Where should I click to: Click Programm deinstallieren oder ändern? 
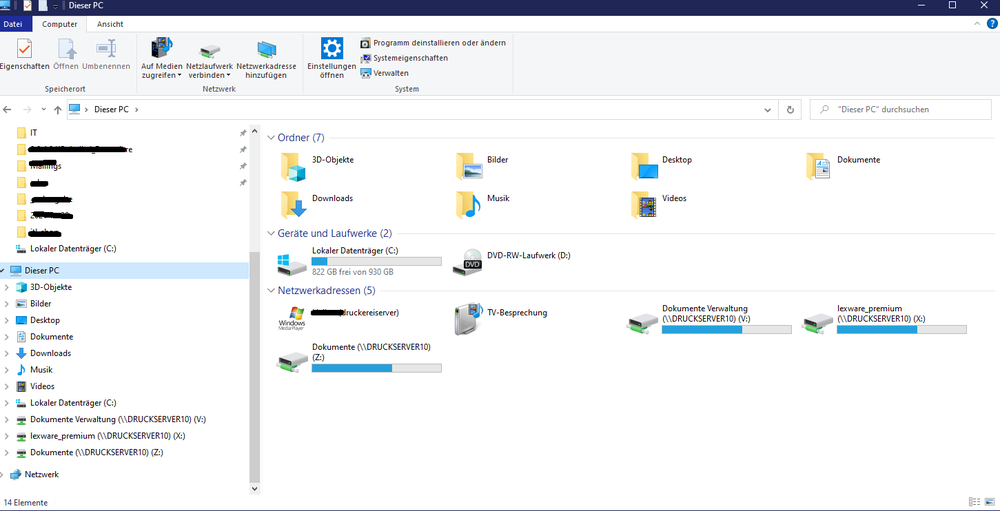point(438,43)
